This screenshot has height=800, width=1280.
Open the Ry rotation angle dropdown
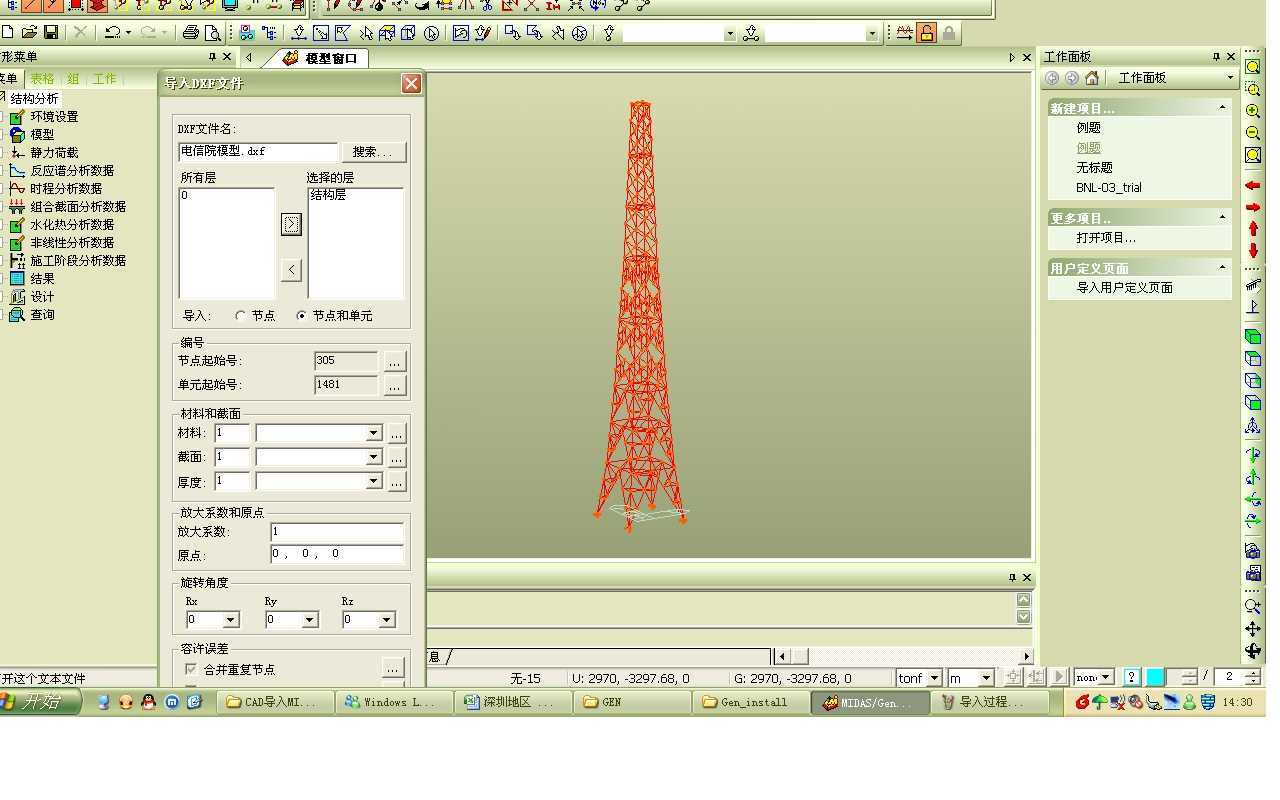point(309,620)
